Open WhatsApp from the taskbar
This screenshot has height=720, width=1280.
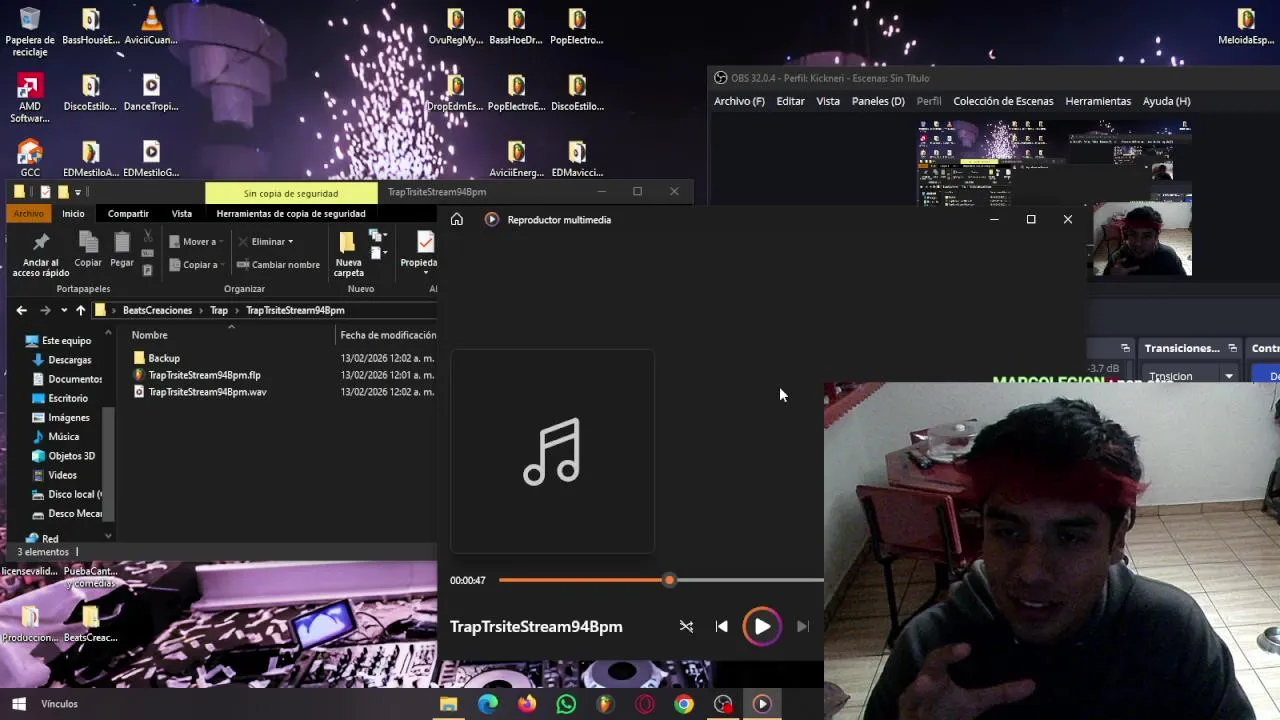pos(566,704)
